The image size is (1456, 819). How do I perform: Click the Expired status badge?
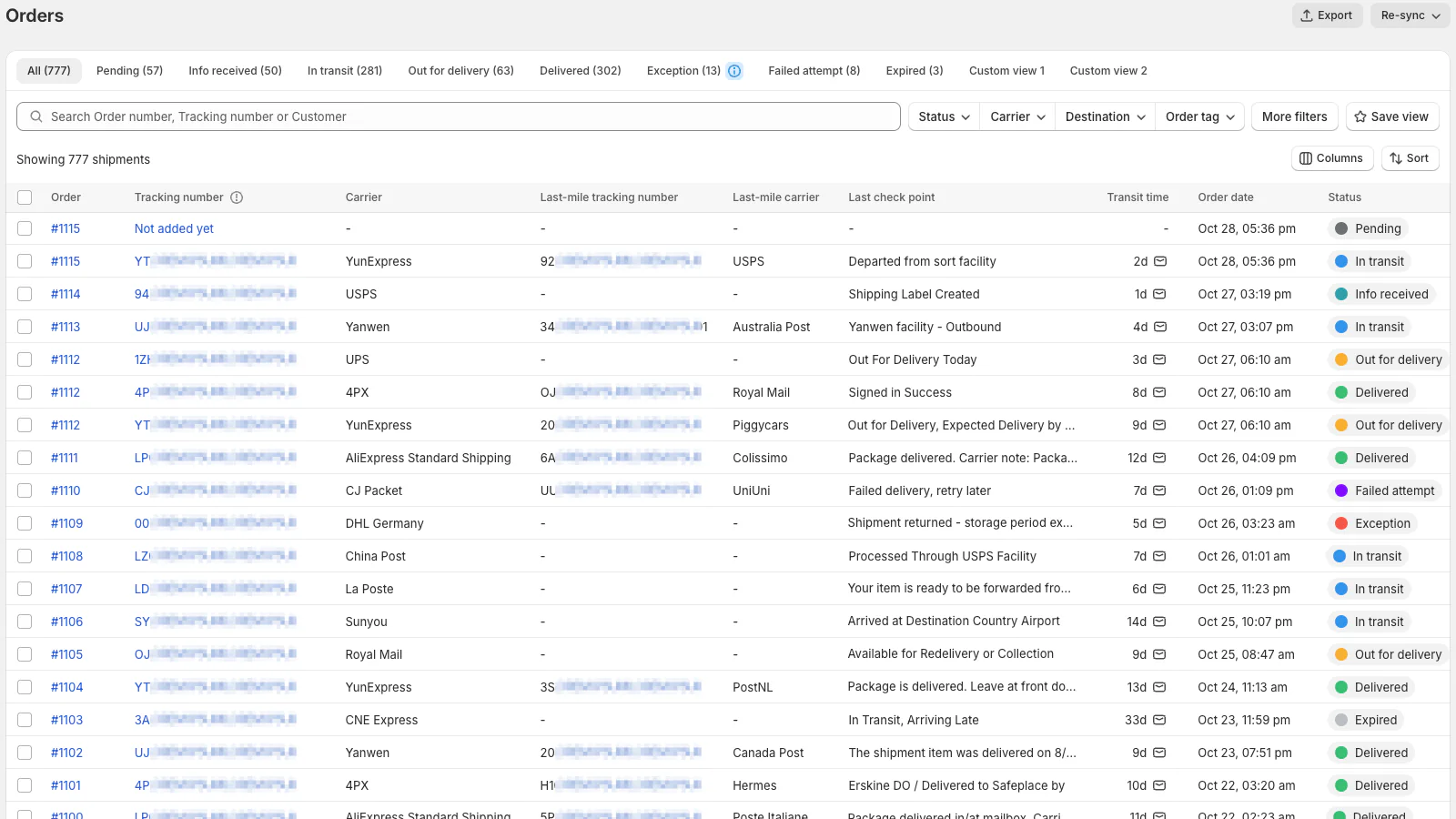1366,720
